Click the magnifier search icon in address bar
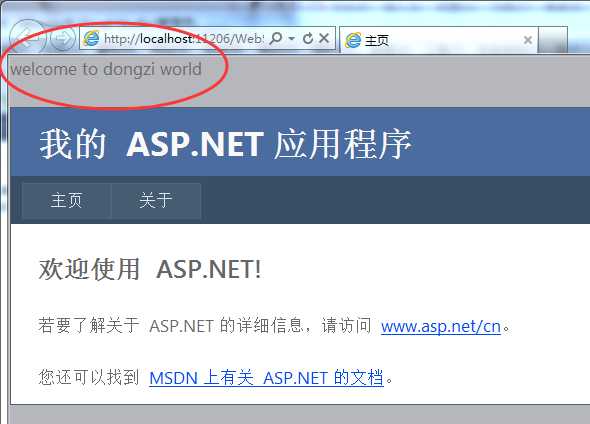This screenshot has width=590, height=424. (x=276, y=38)
